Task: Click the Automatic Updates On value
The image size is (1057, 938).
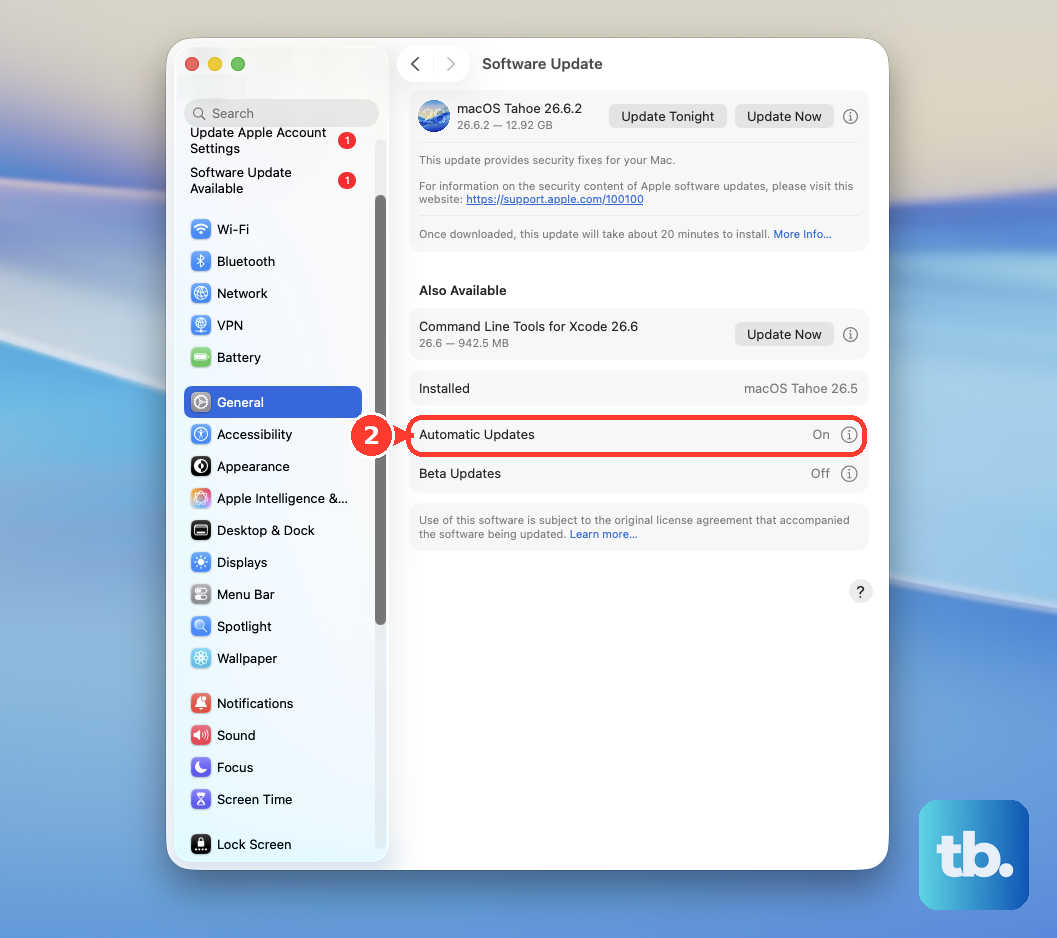Action: [820, 435]
